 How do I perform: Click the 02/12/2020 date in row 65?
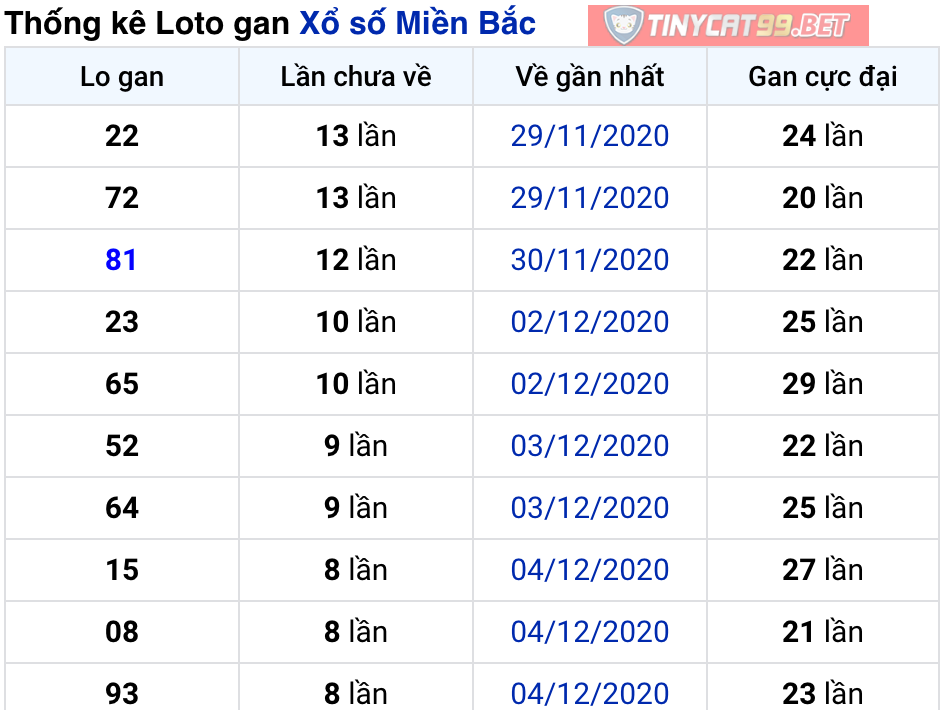(x=590, y=384)
